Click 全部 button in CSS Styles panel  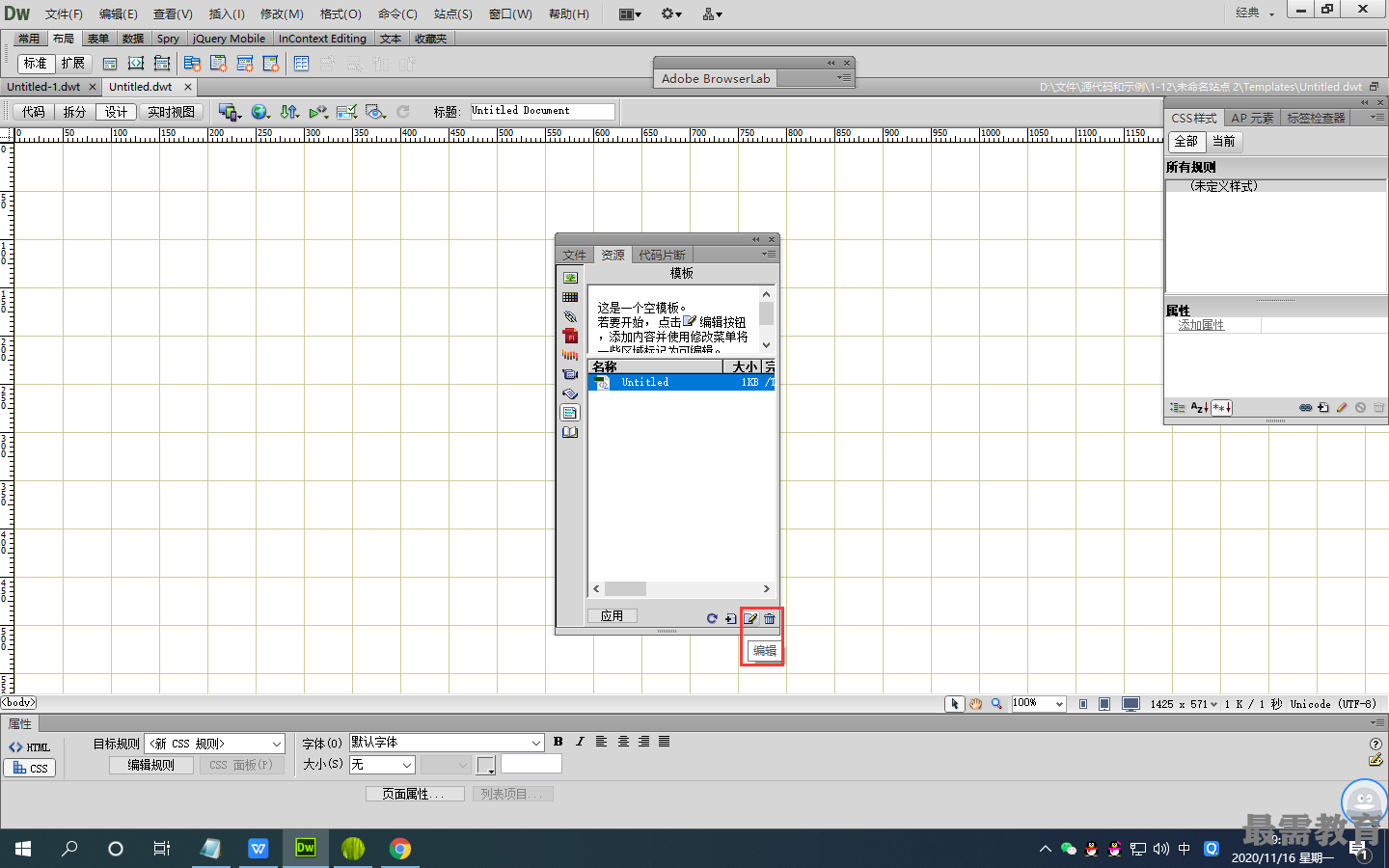coord(1186,142)
